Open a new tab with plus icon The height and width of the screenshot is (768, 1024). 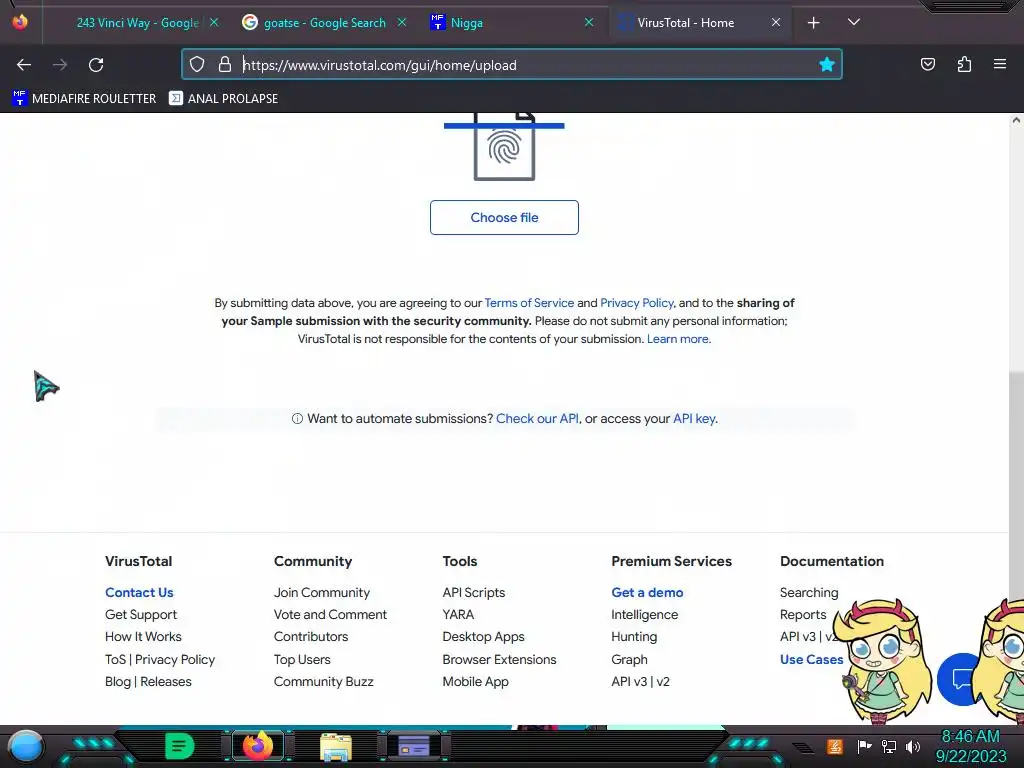click(x=813, y=23)
